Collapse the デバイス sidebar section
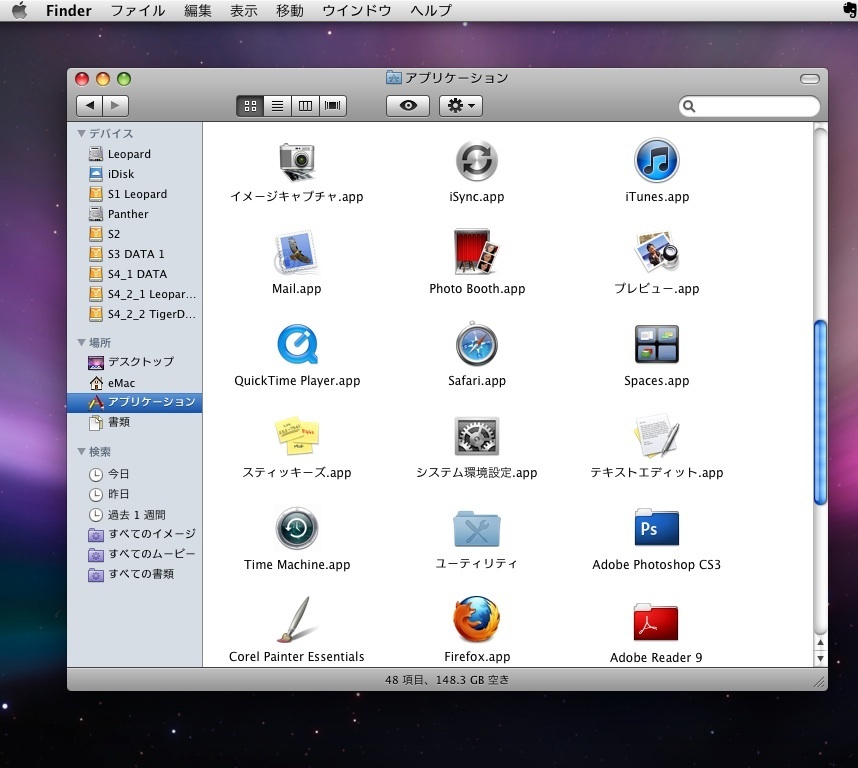This screenshot has height=768, width=858. [82, 133]
